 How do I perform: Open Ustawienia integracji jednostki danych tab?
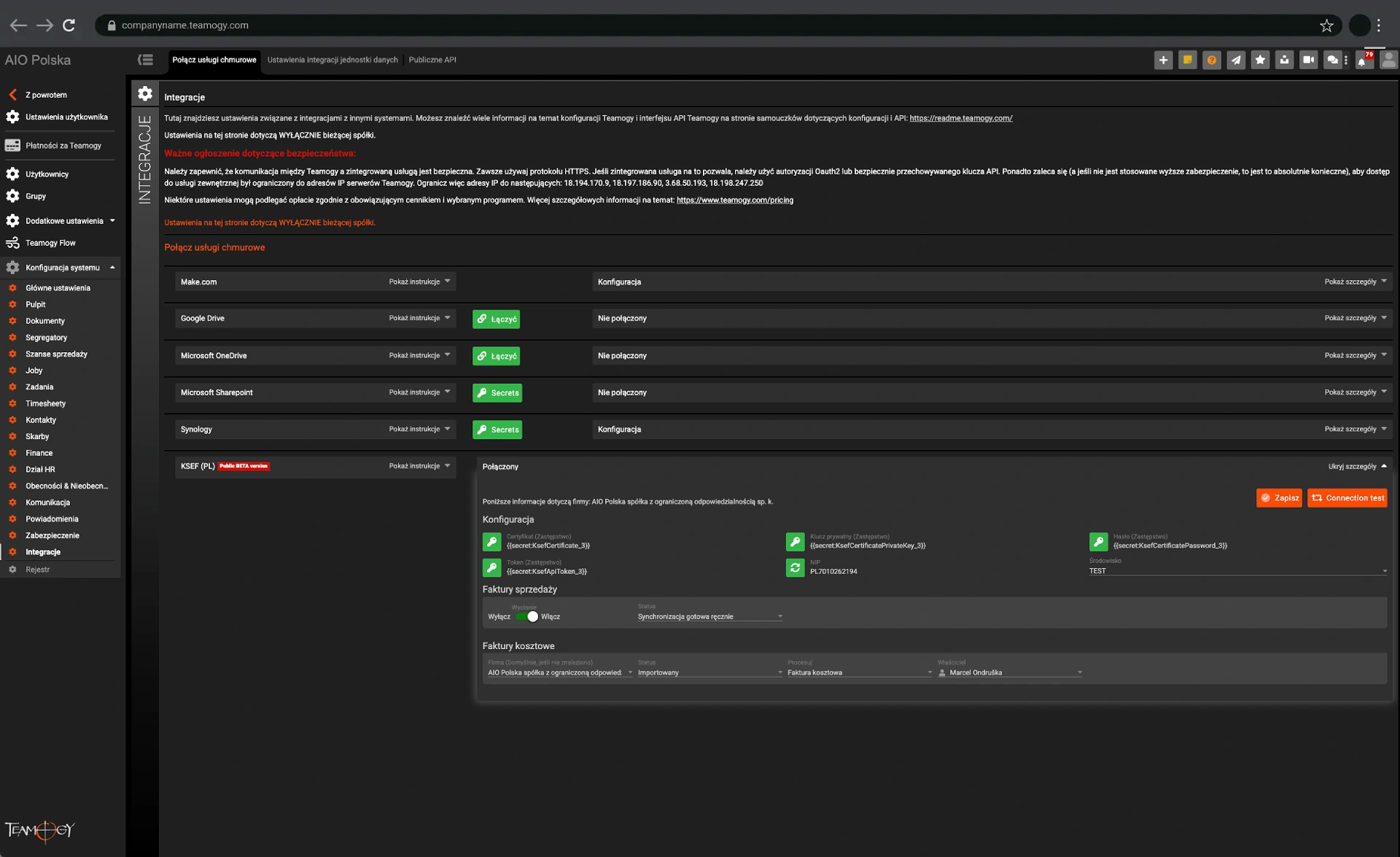[332, 60]
